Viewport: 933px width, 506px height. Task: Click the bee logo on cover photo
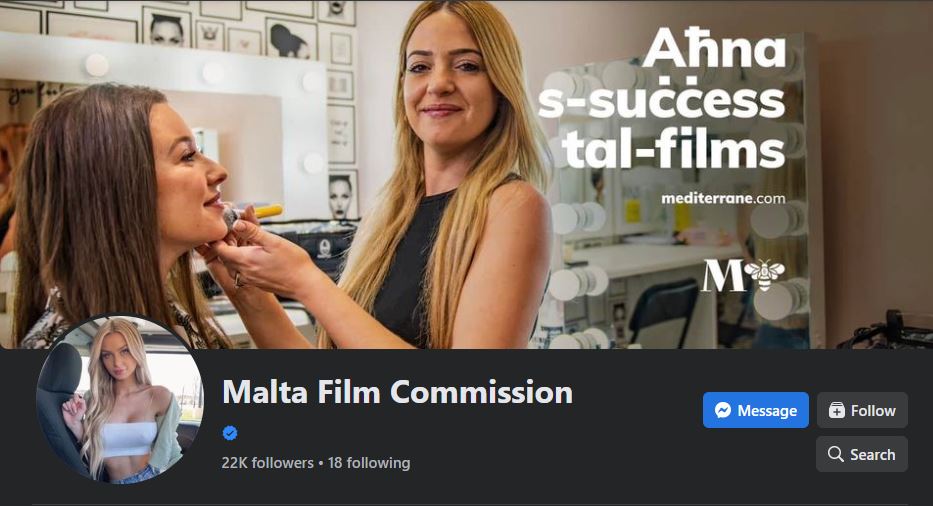[764, 275]
